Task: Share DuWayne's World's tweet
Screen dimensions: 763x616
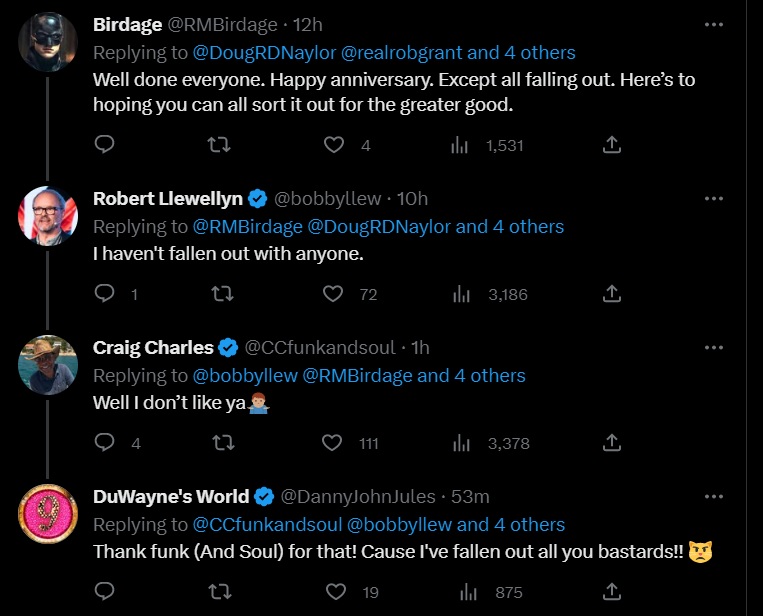Action: coord(612,592)
